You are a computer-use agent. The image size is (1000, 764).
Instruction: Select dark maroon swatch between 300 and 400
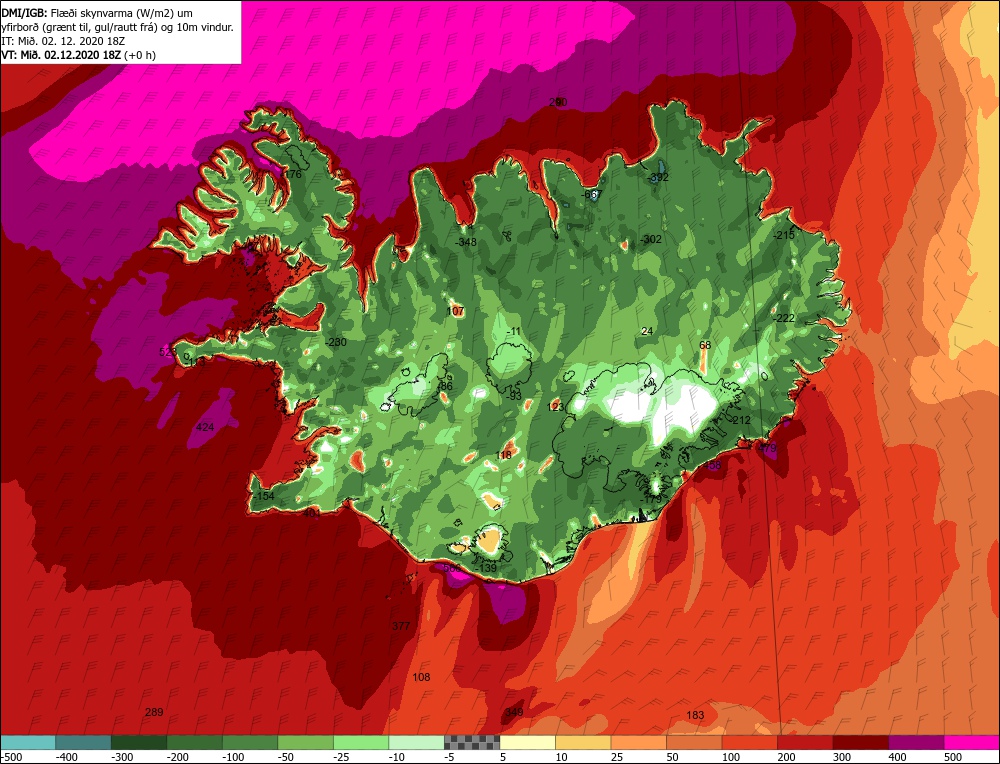tap(860, 742)
